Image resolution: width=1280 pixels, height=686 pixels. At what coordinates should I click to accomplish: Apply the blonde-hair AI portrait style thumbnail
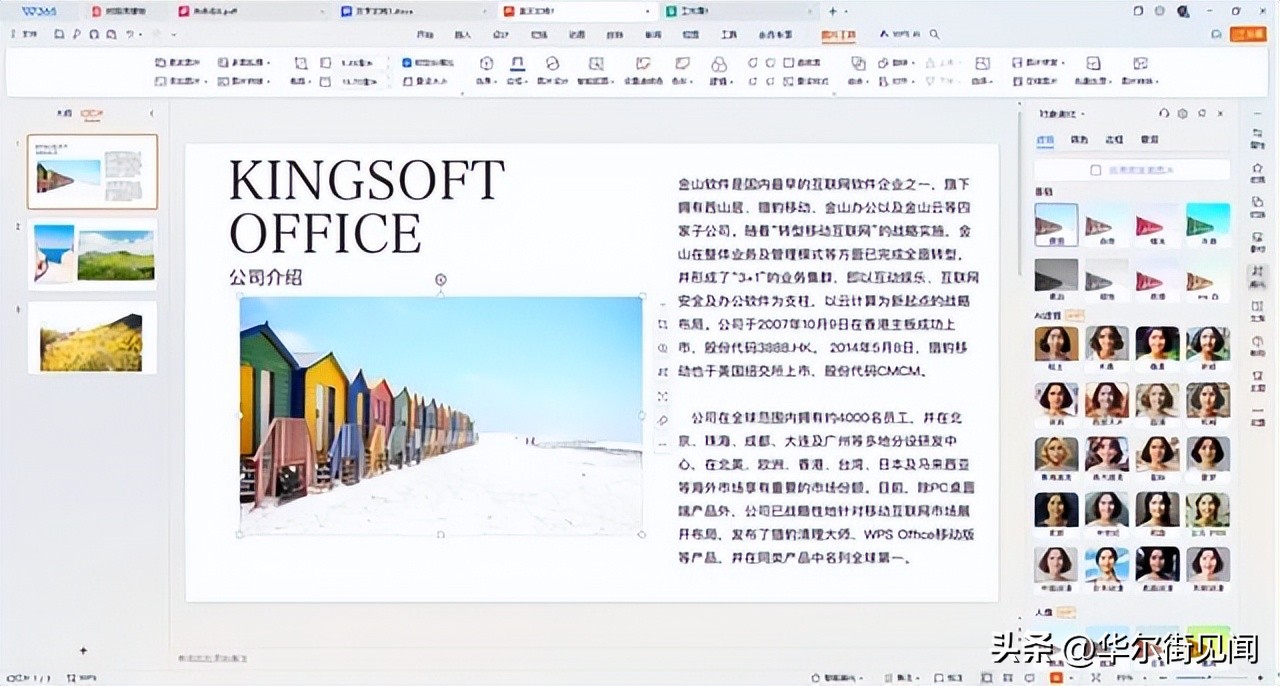1056,459
